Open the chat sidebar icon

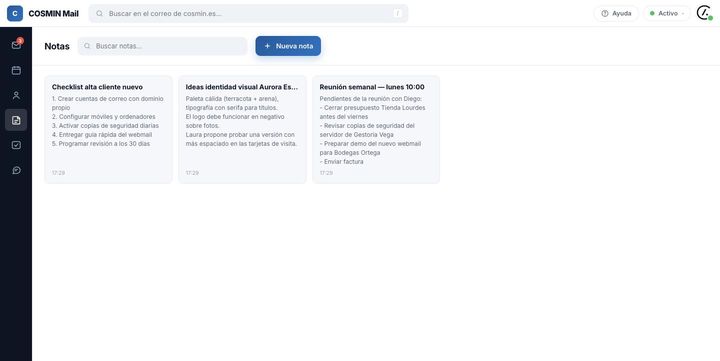point(16,170)
